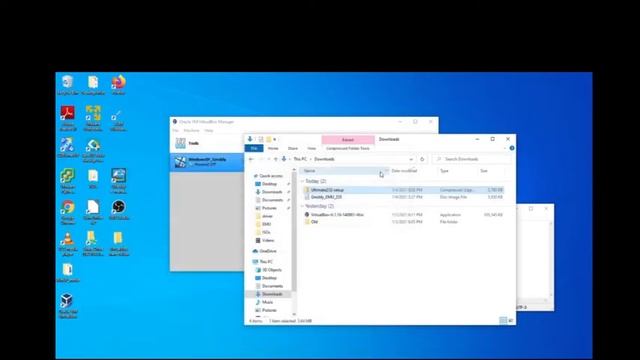Viewport: 640px width, 360px height.
Task: Click the pink Extract tab header
Action: (x=348, y=140)
